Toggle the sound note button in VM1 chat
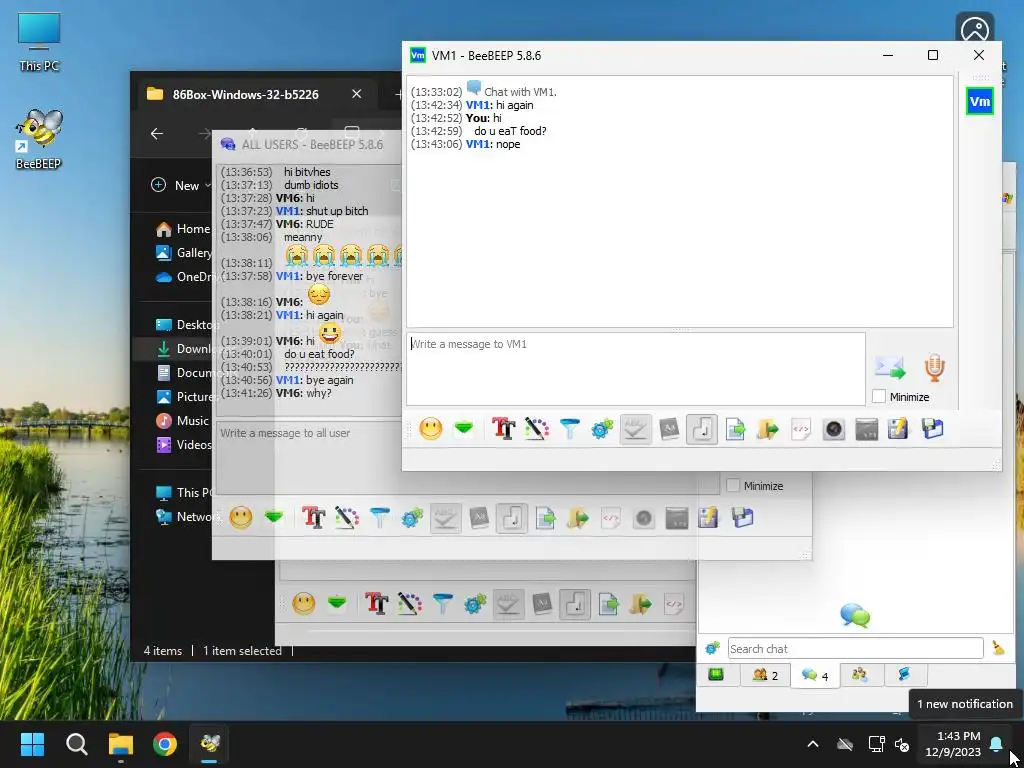 (702, 429)
